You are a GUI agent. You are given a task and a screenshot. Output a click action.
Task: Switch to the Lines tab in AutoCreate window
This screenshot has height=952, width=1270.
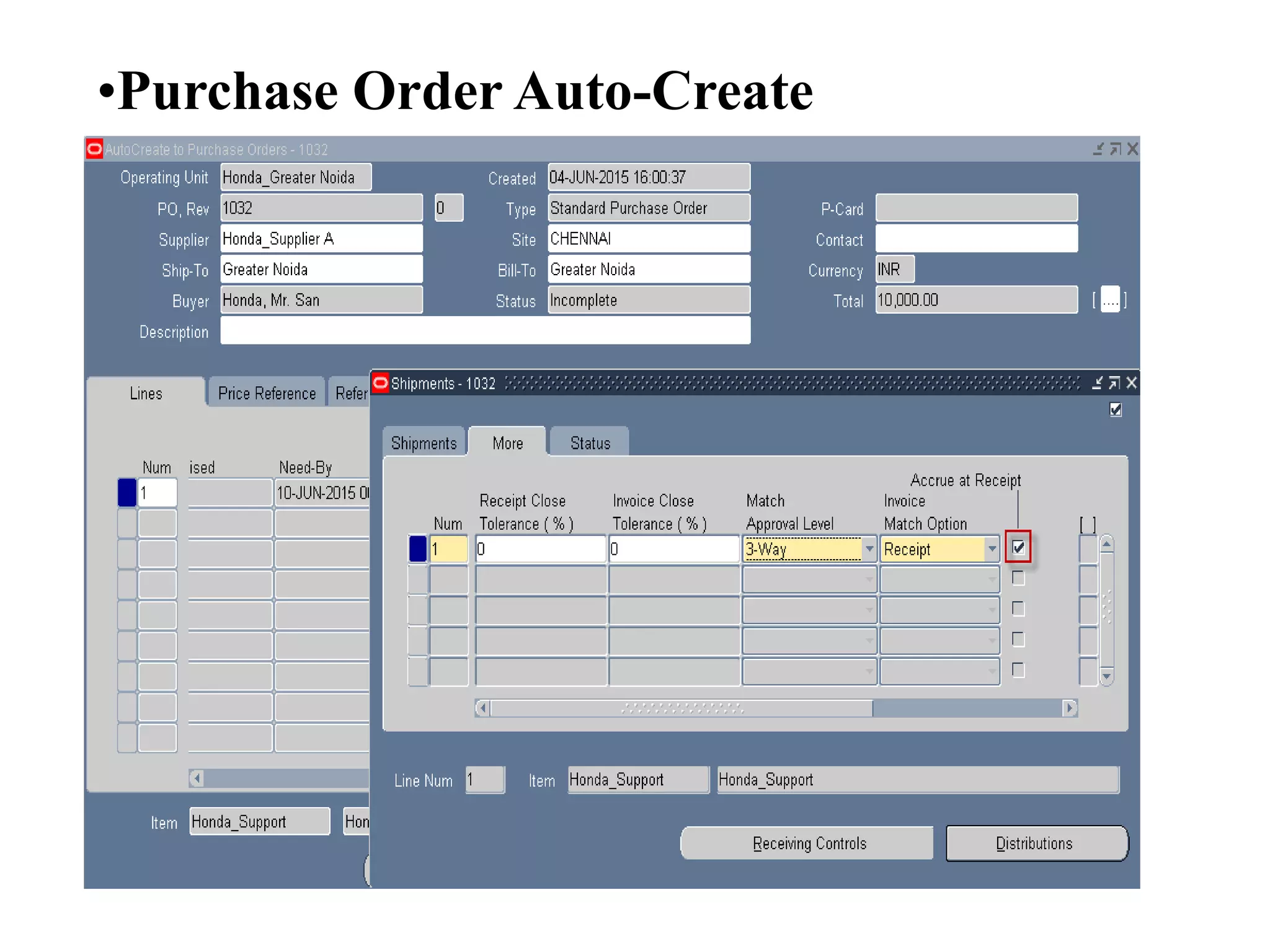click(146, 393)
